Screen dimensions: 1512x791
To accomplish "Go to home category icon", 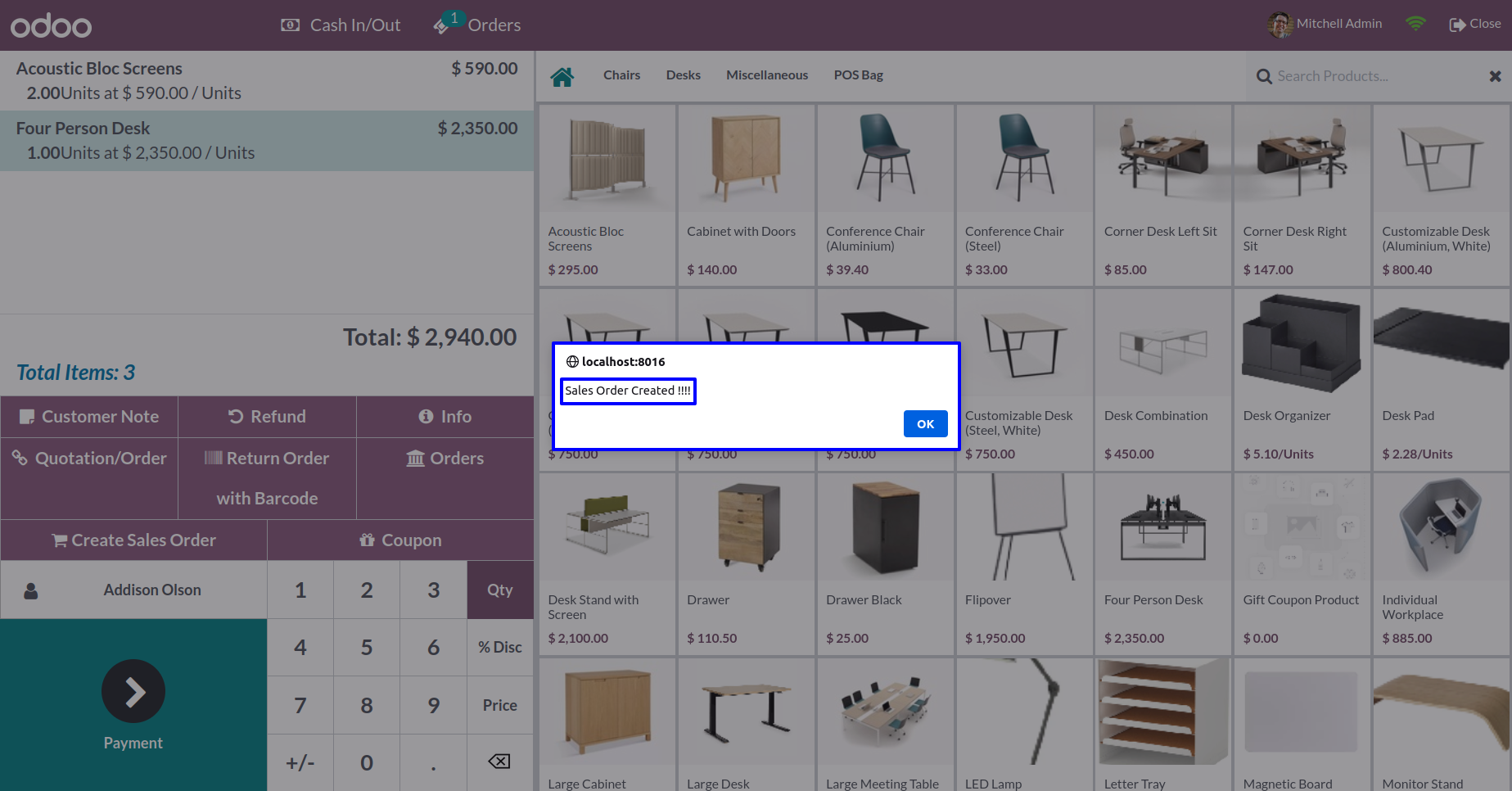I will [x=562, y=76].
